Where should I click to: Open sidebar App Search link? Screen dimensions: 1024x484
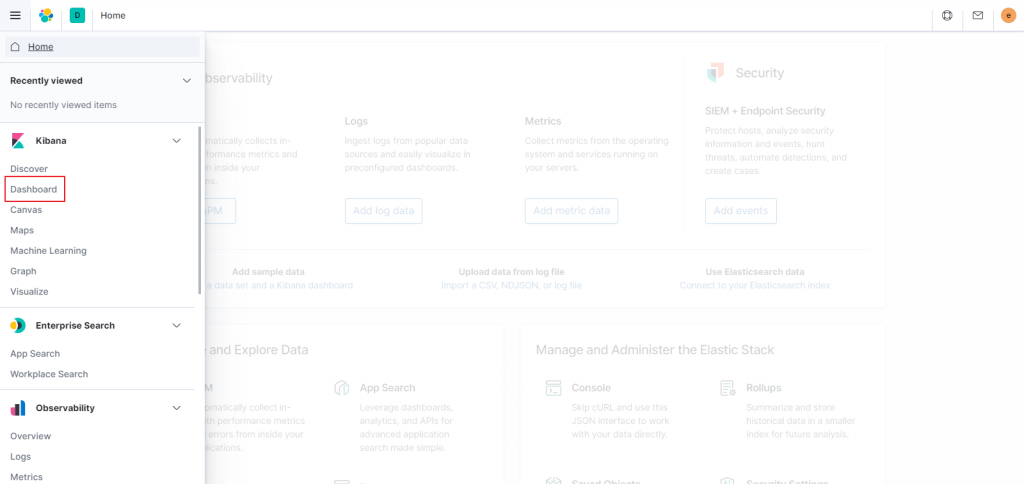[35, 354]
